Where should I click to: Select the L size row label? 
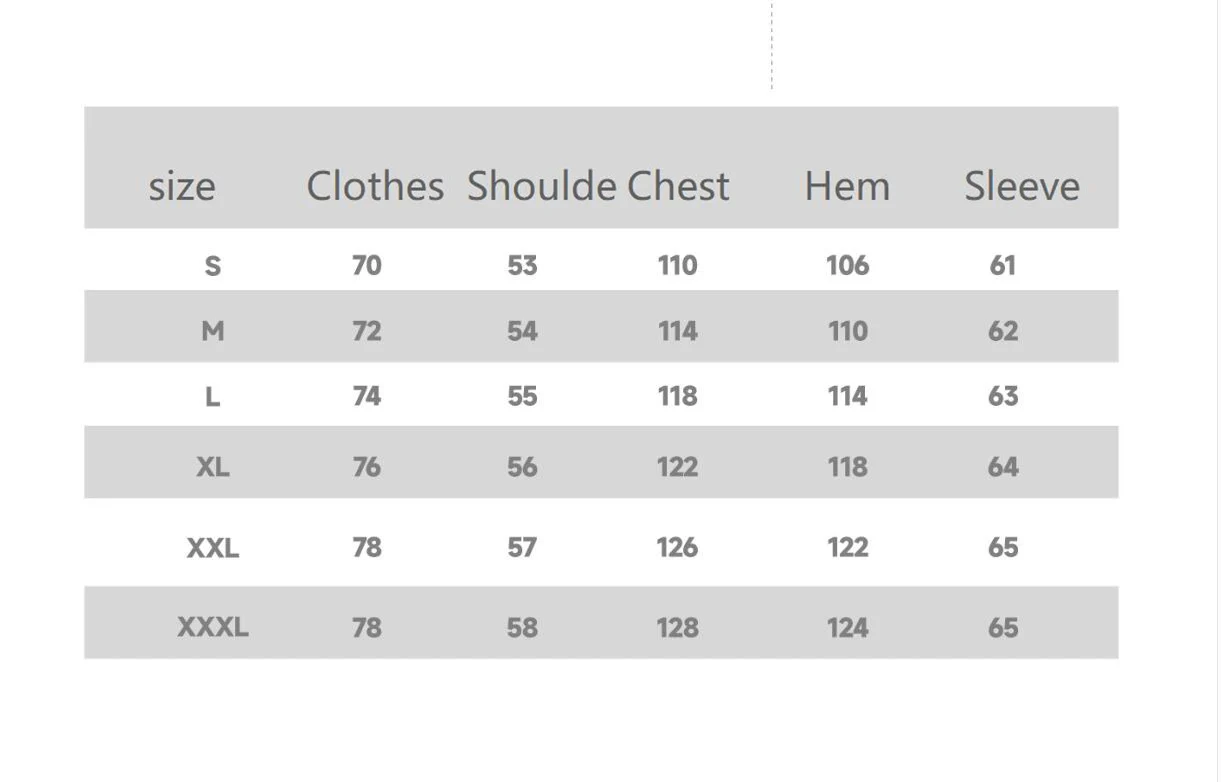pos(212,397)
